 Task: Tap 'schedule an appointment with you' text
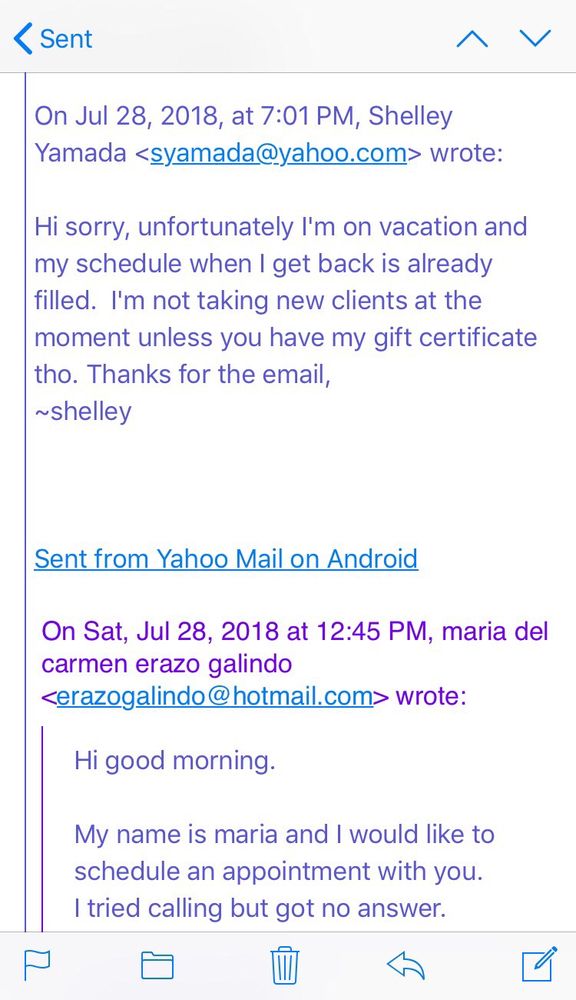coord(278,872)
